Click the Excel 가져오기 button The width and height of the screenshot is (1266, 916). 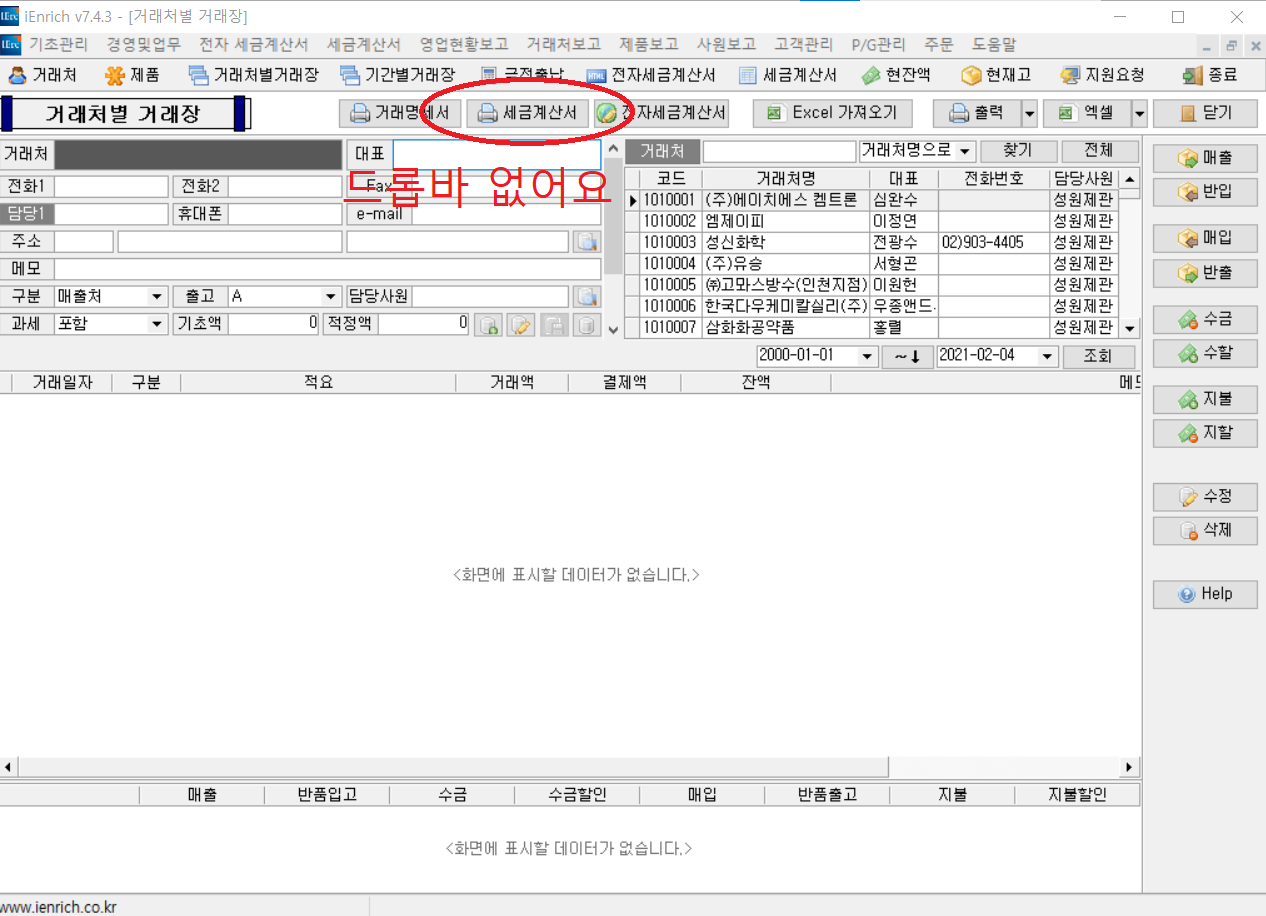832,113
